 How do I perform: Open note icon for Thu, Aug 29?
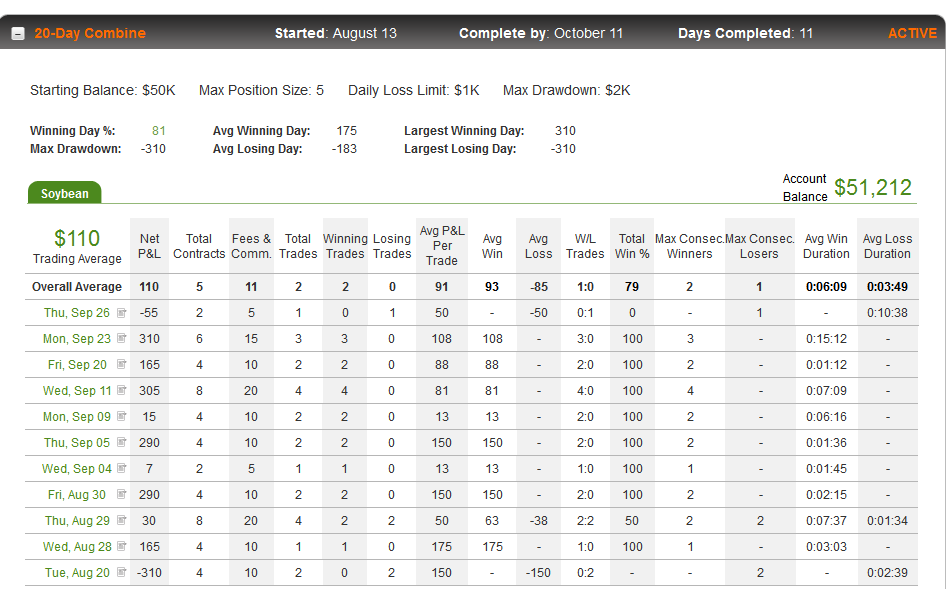[122, 520]
